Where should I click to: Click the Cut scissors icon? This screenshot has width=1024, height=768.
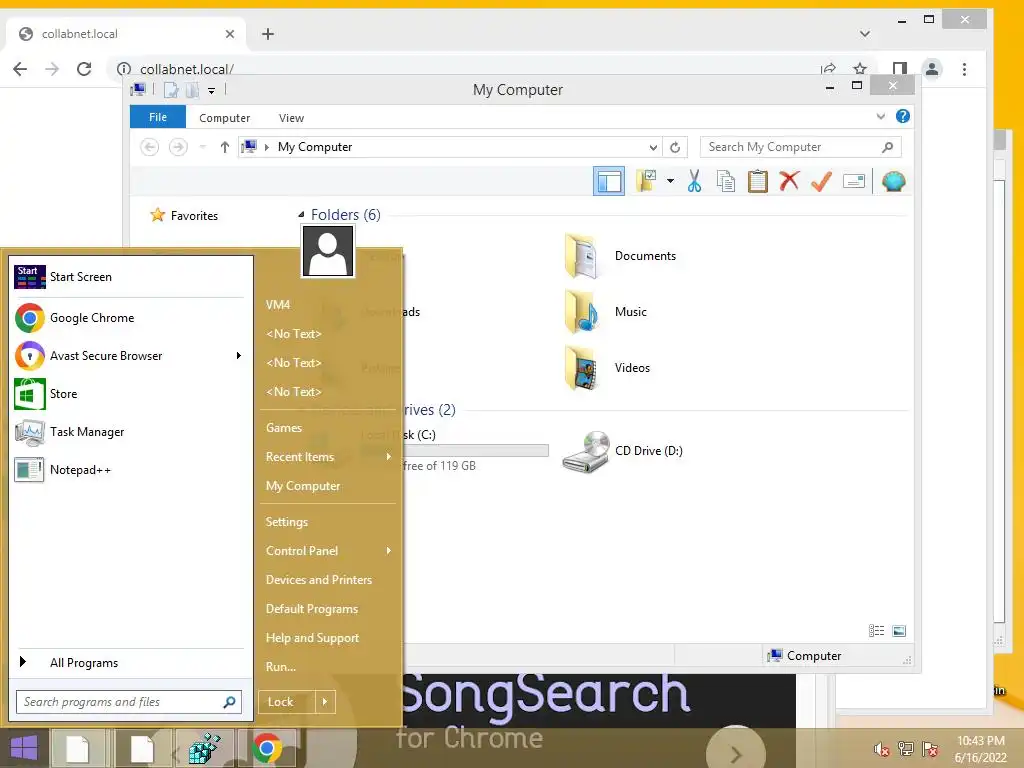click(x=694, y=181)
